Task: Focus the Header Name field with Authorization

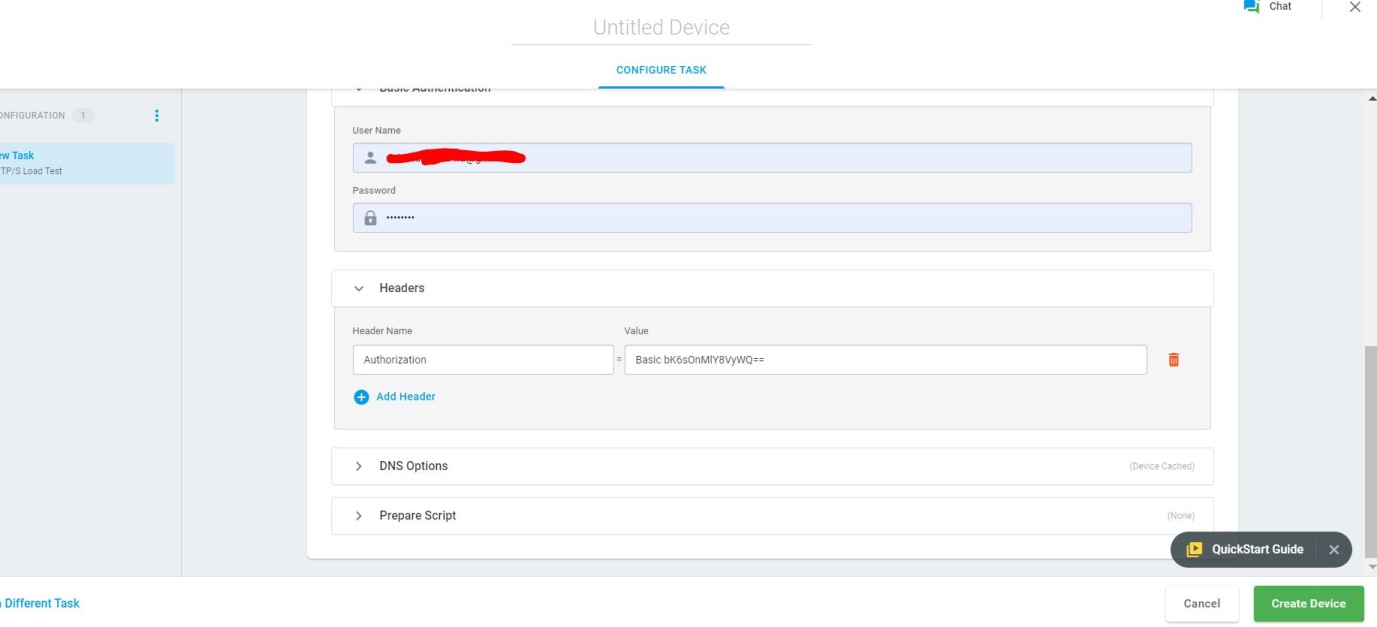Action: pos(482,360)
